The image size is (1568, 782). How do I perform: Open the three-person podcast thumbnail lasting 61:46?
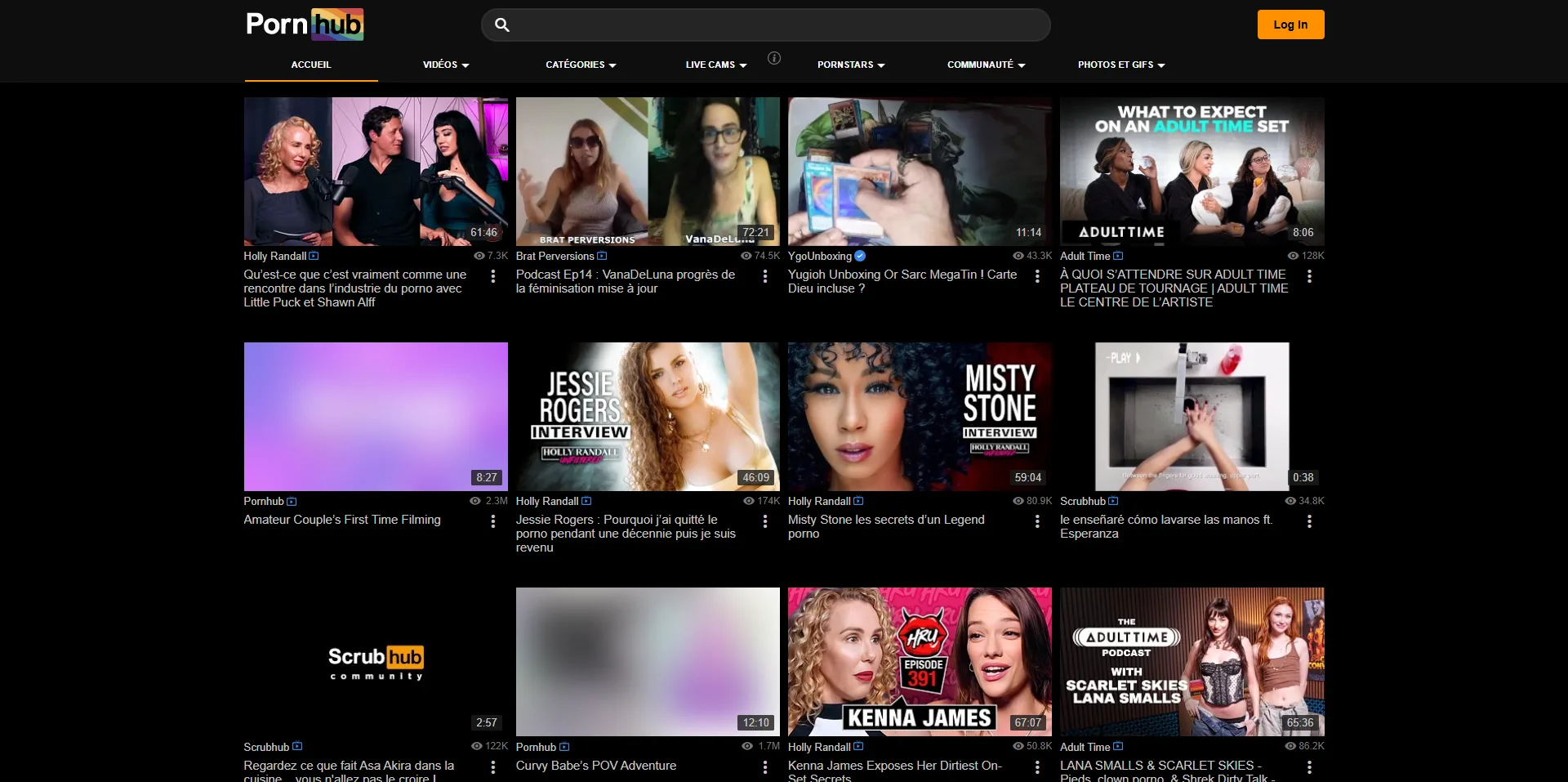click(376, 172)
